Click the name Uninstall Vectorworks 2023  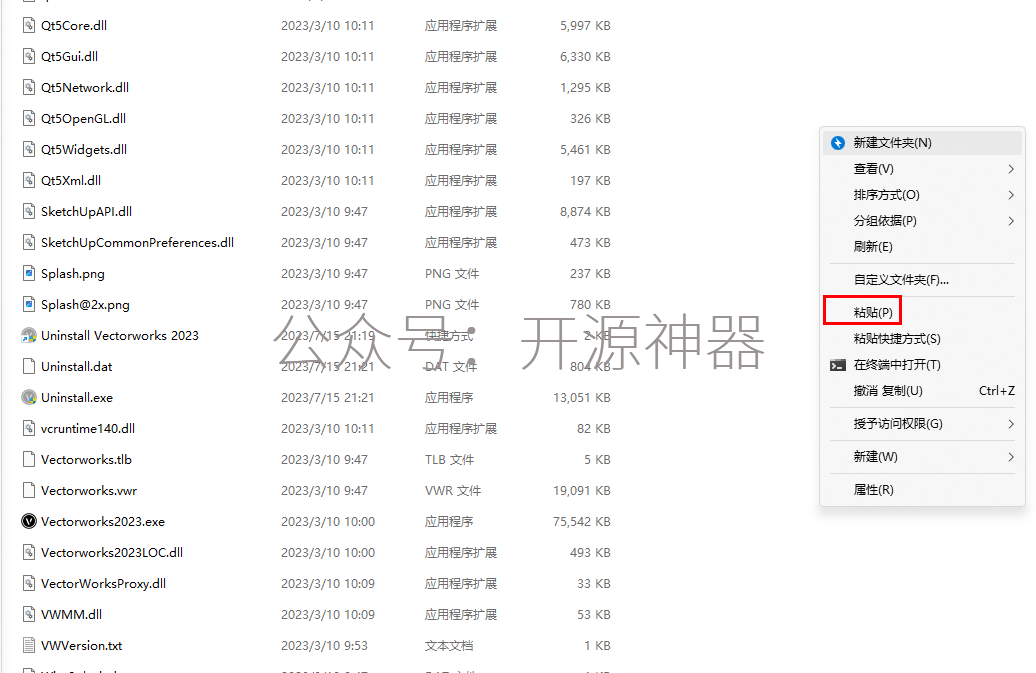[x=120, y=336]
